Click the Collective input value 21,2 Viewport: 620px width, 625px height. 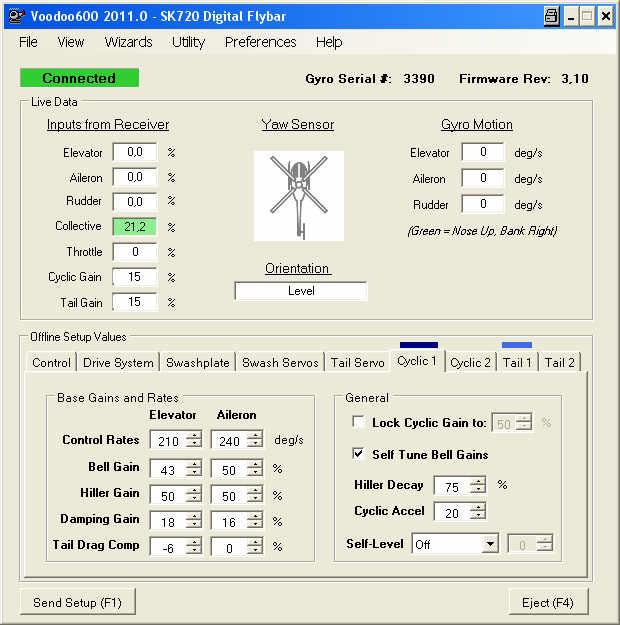click(x=135, y=226)
